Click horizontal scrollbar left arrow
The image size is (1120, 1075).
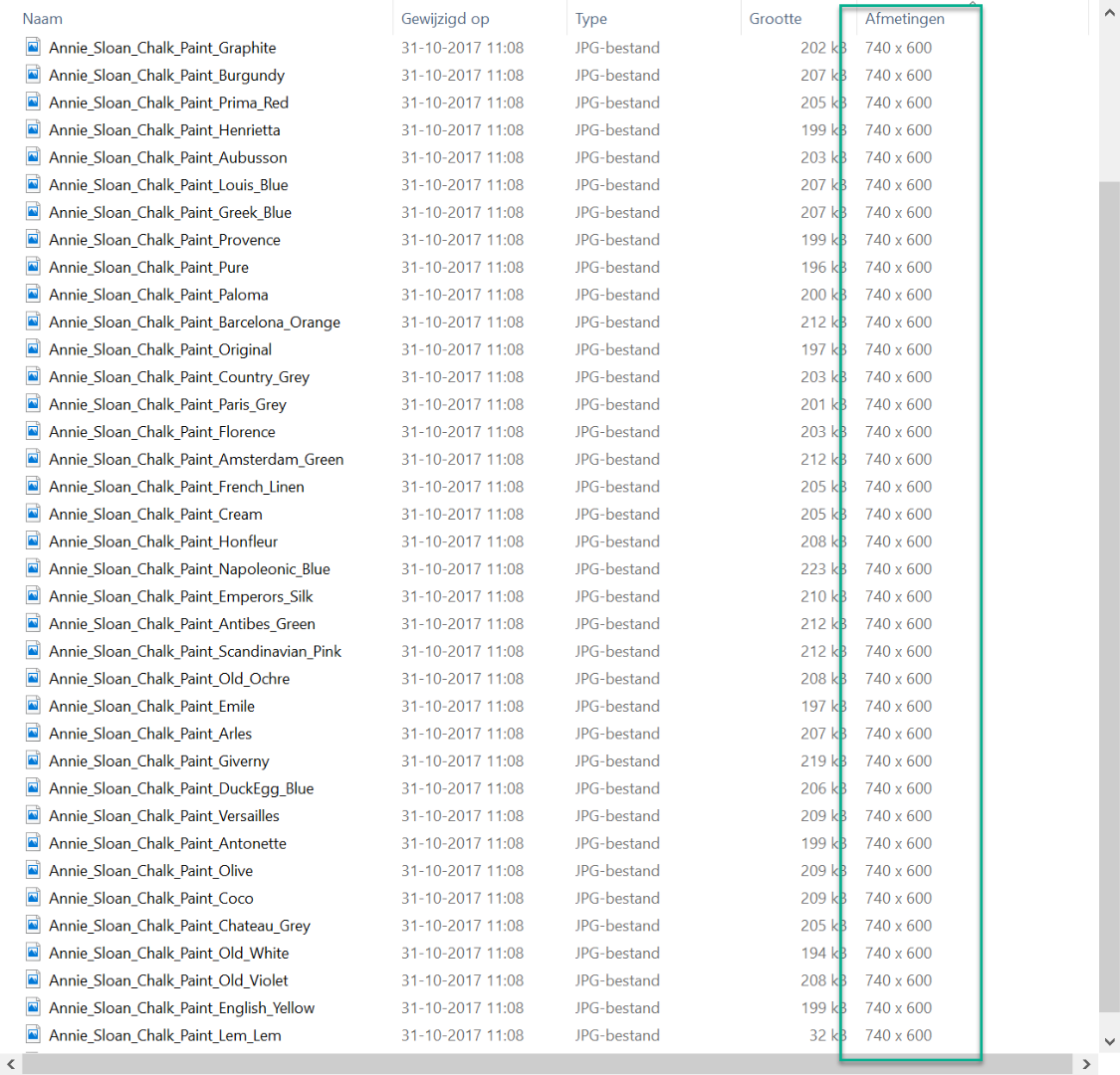tap(11, 1064)
